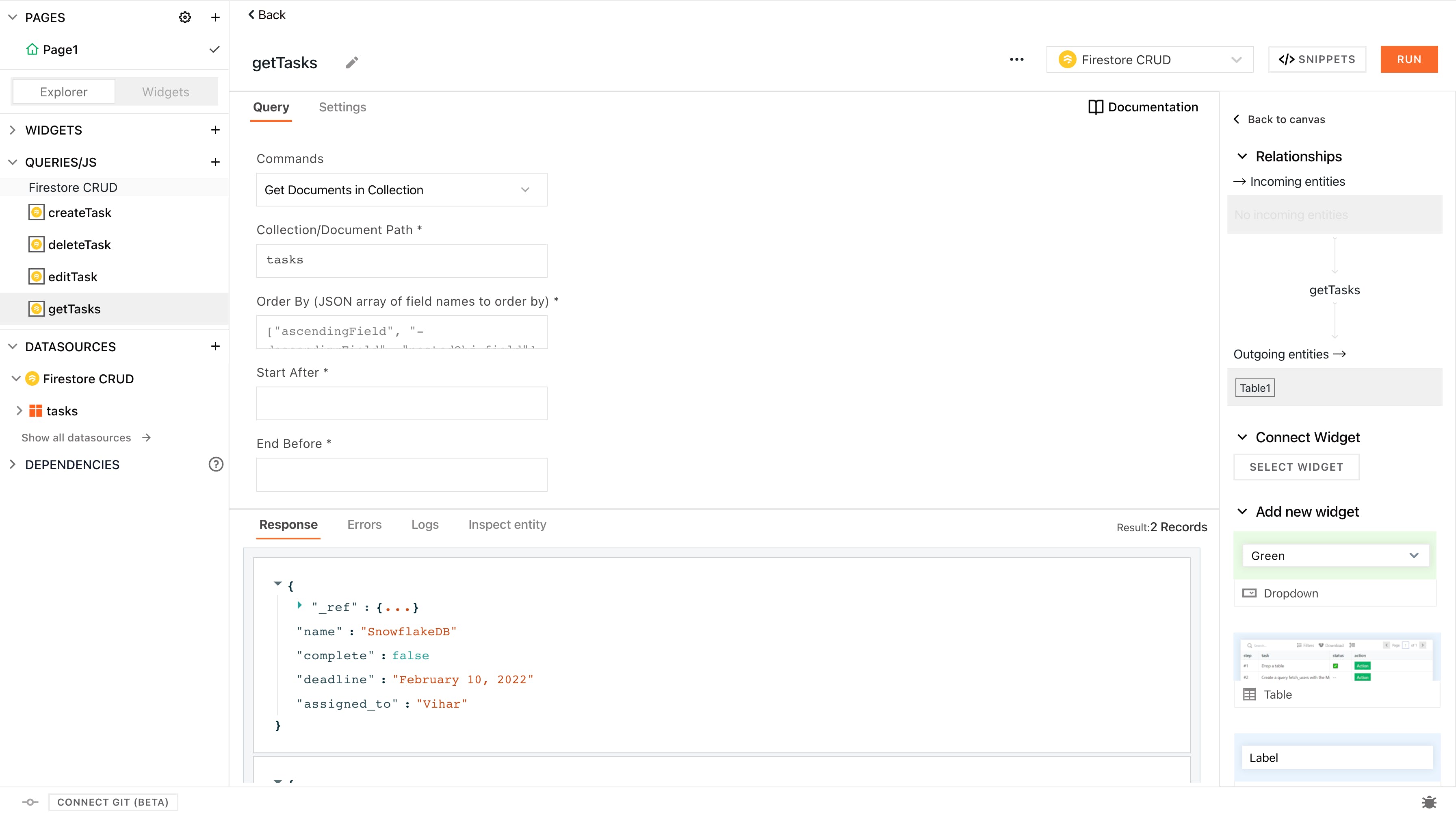Click the pages settings gear icon
This screenshot has height=817, width=1456.
click(x=185, y=17)
